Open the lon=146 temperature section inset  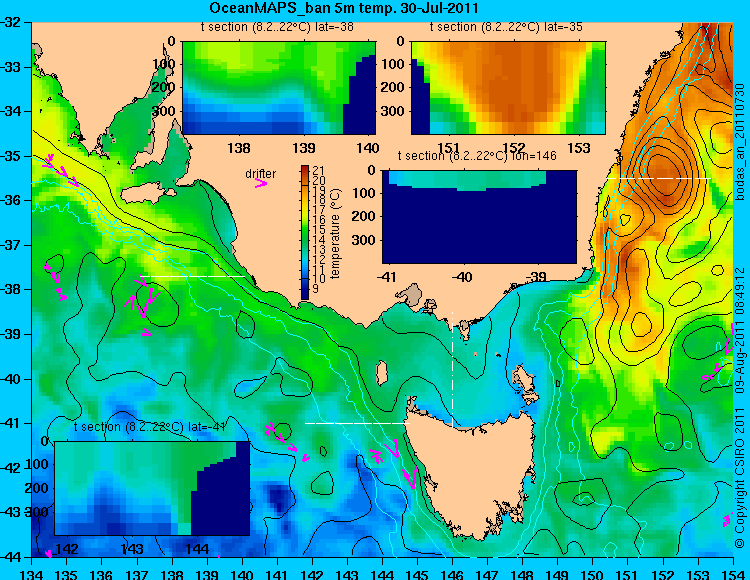(479, 217)
